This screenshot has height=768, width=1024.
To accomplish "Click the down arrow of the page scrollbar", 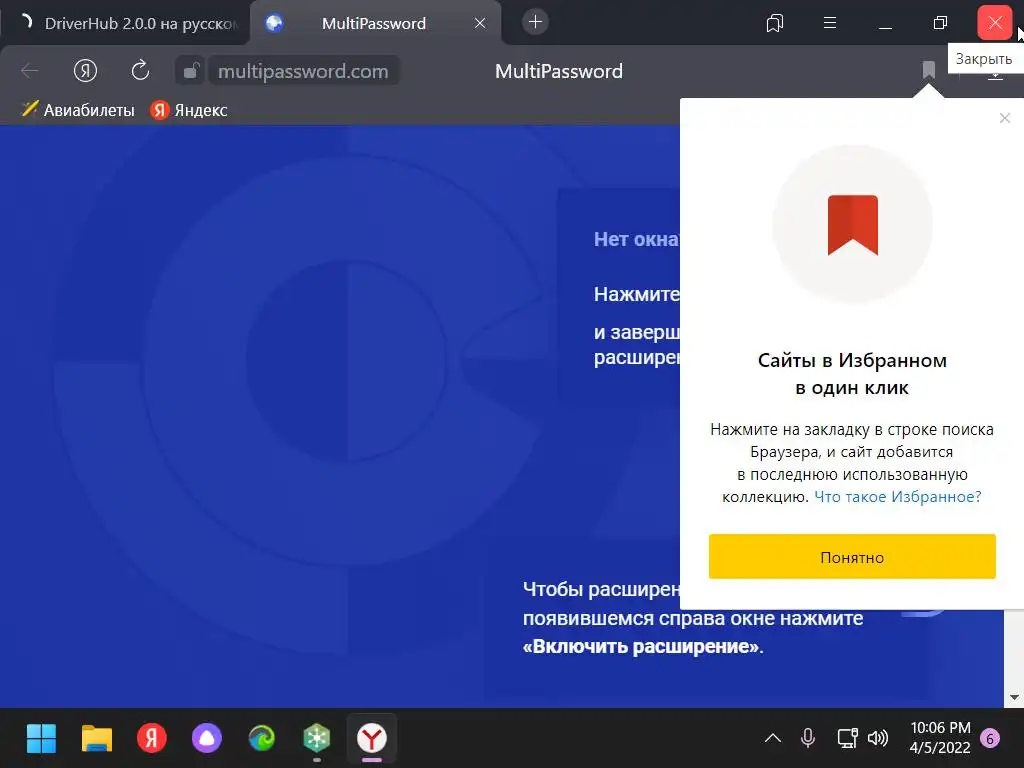I will 1014,697.
